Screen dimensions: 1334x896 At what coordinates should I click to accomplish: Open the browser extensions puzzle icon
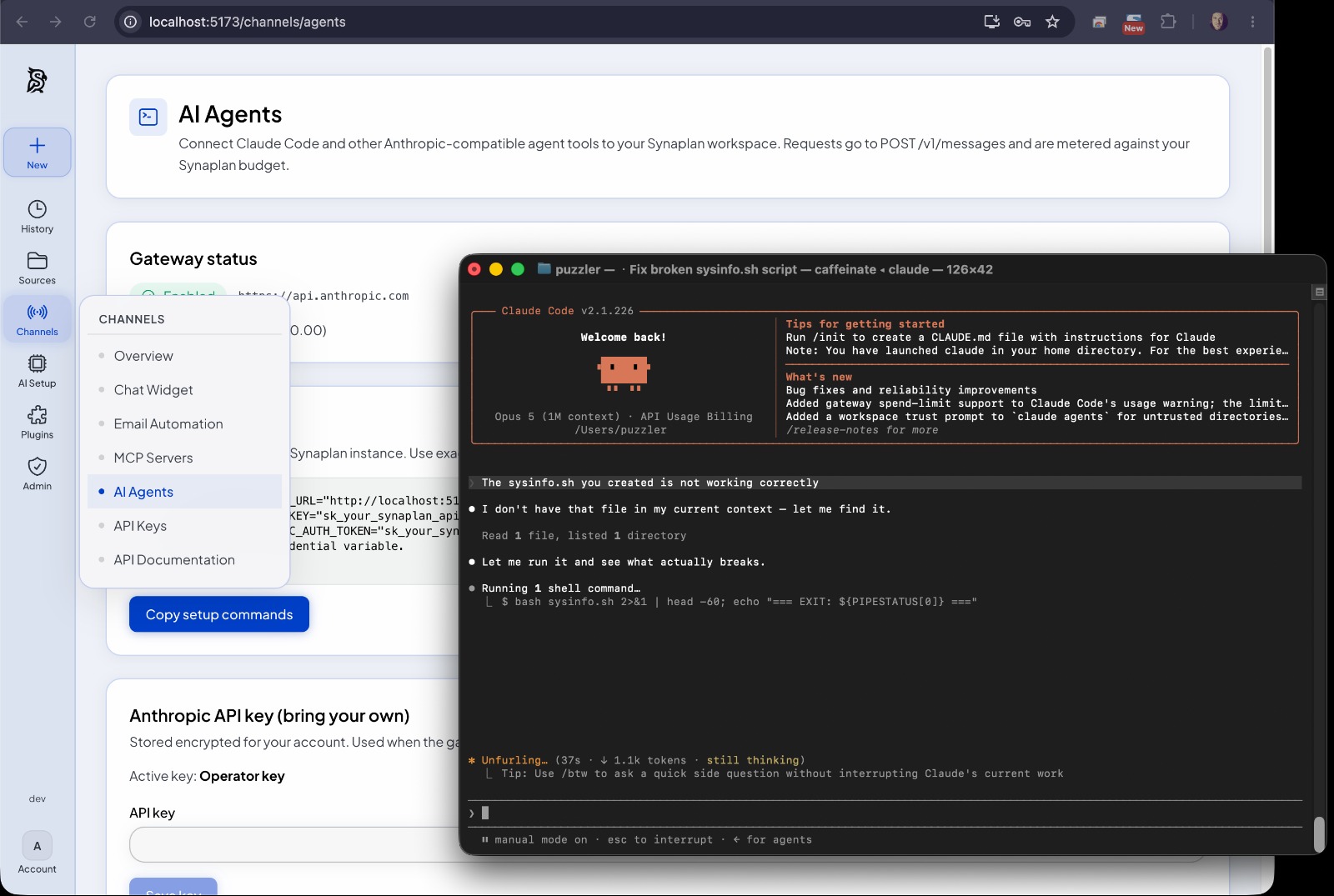[1168, 22]
